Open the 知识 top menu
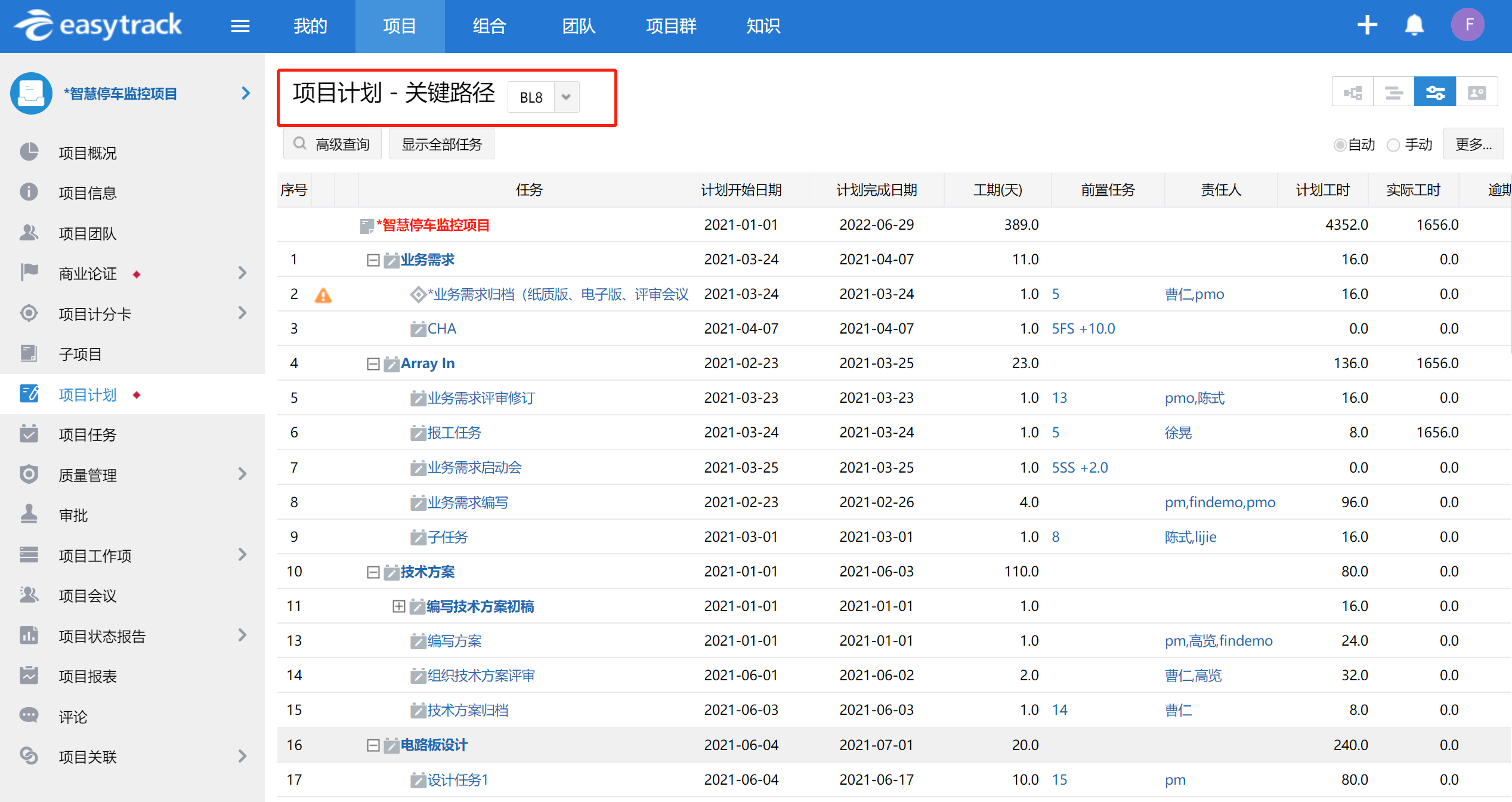The image size is (1512, 802). tap(763, 26)
